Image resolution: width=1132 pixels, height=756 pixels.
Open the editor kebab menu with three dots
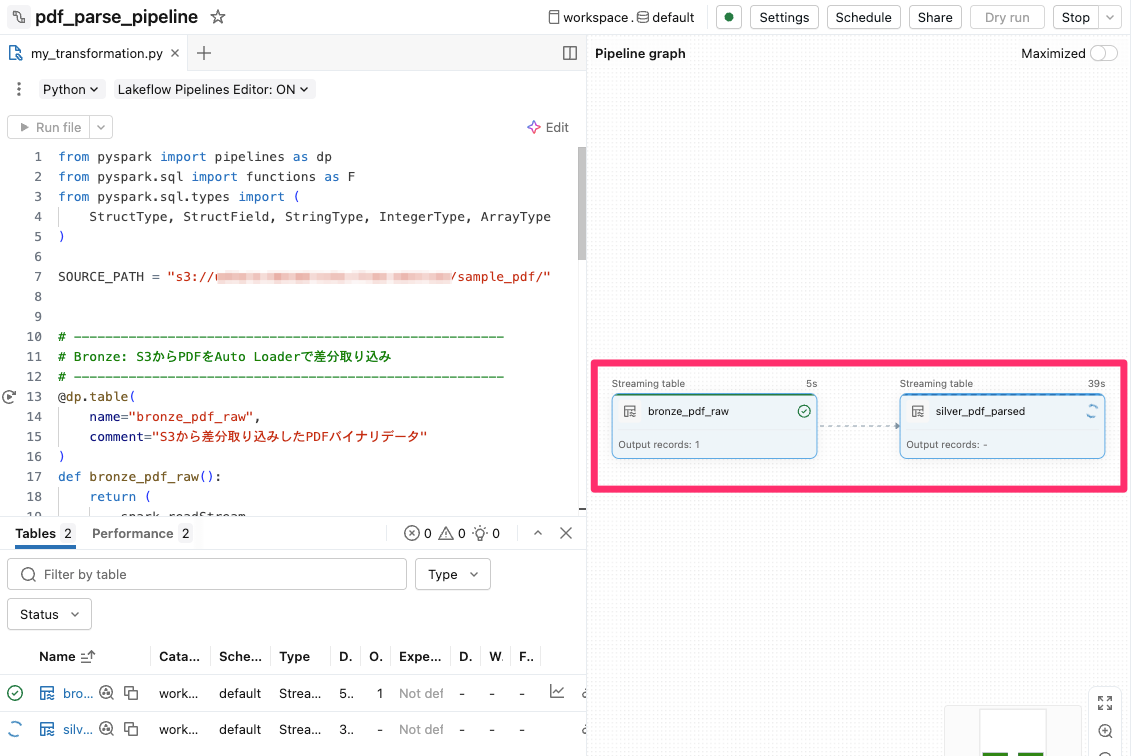(x=17, y=89)
